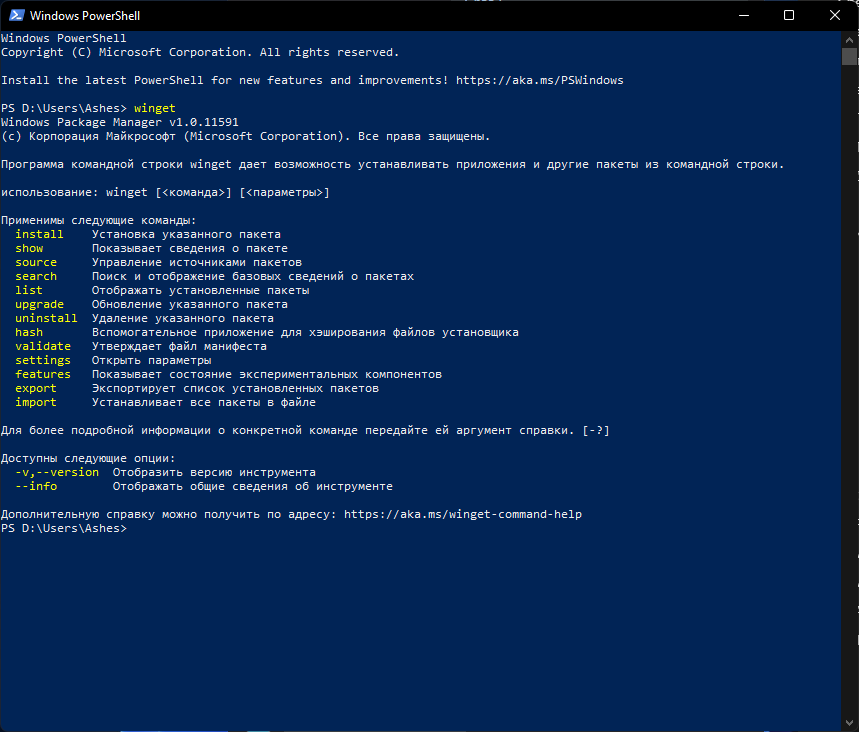Click the 'Windows PowerShell' title text
The height and width of the screenshot is (732, 859).
[85, 16]
